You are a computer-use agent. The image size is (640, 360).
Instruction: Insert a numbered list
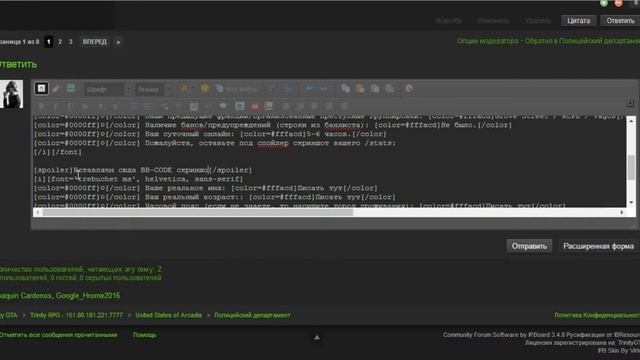click(148, 107)
